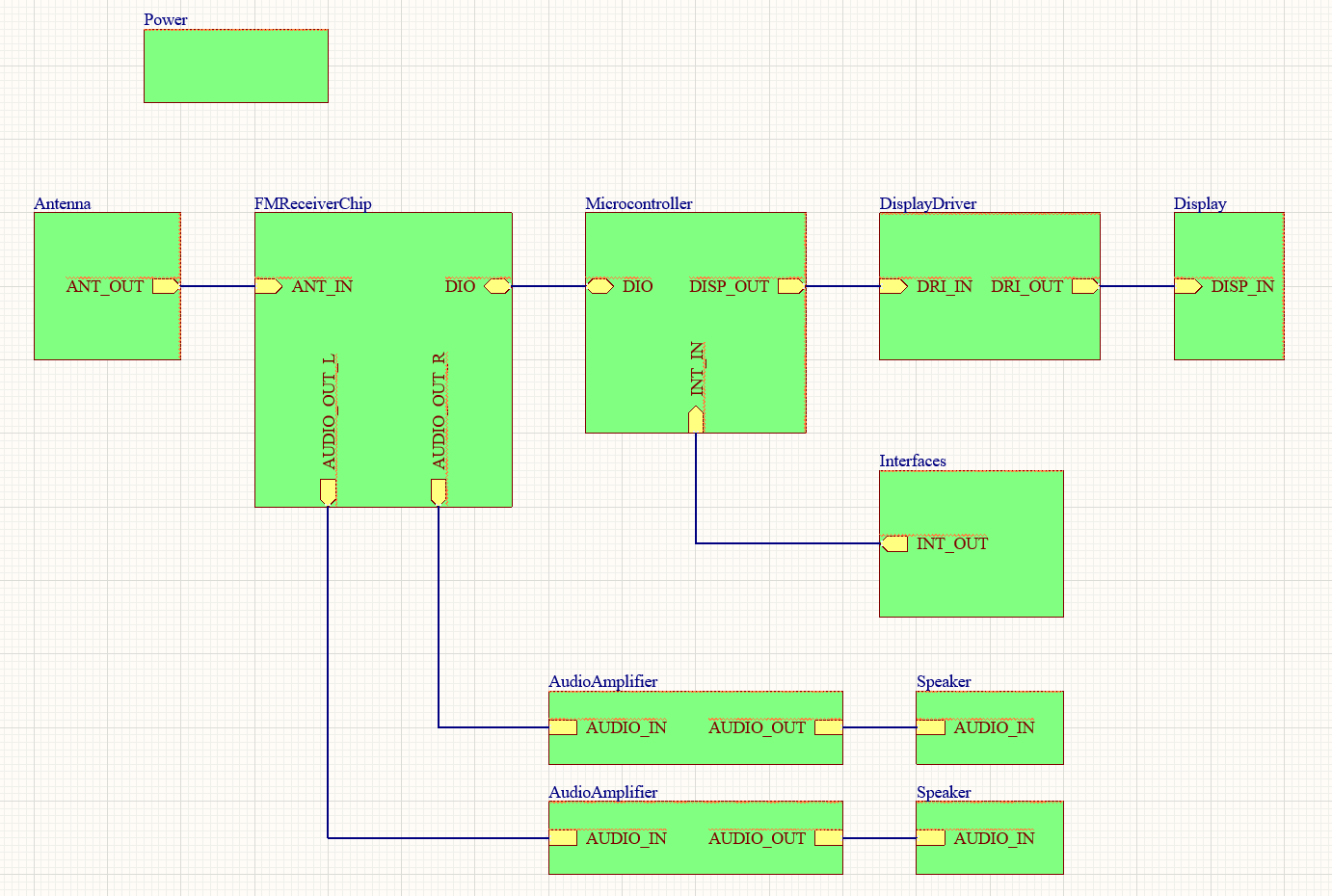Click the DRI_IN port icon on DisplayDriver

[x=893, y=286]
